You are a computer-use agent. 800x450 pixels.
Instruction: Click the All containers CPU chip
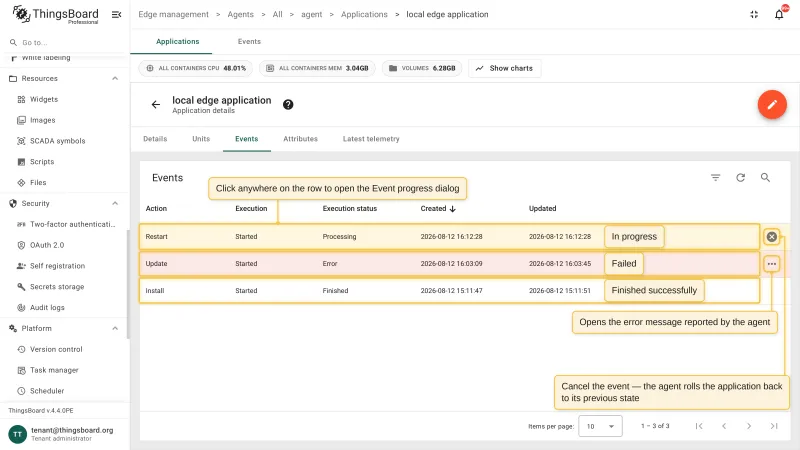pyautogui.click(x=195, y=68)
